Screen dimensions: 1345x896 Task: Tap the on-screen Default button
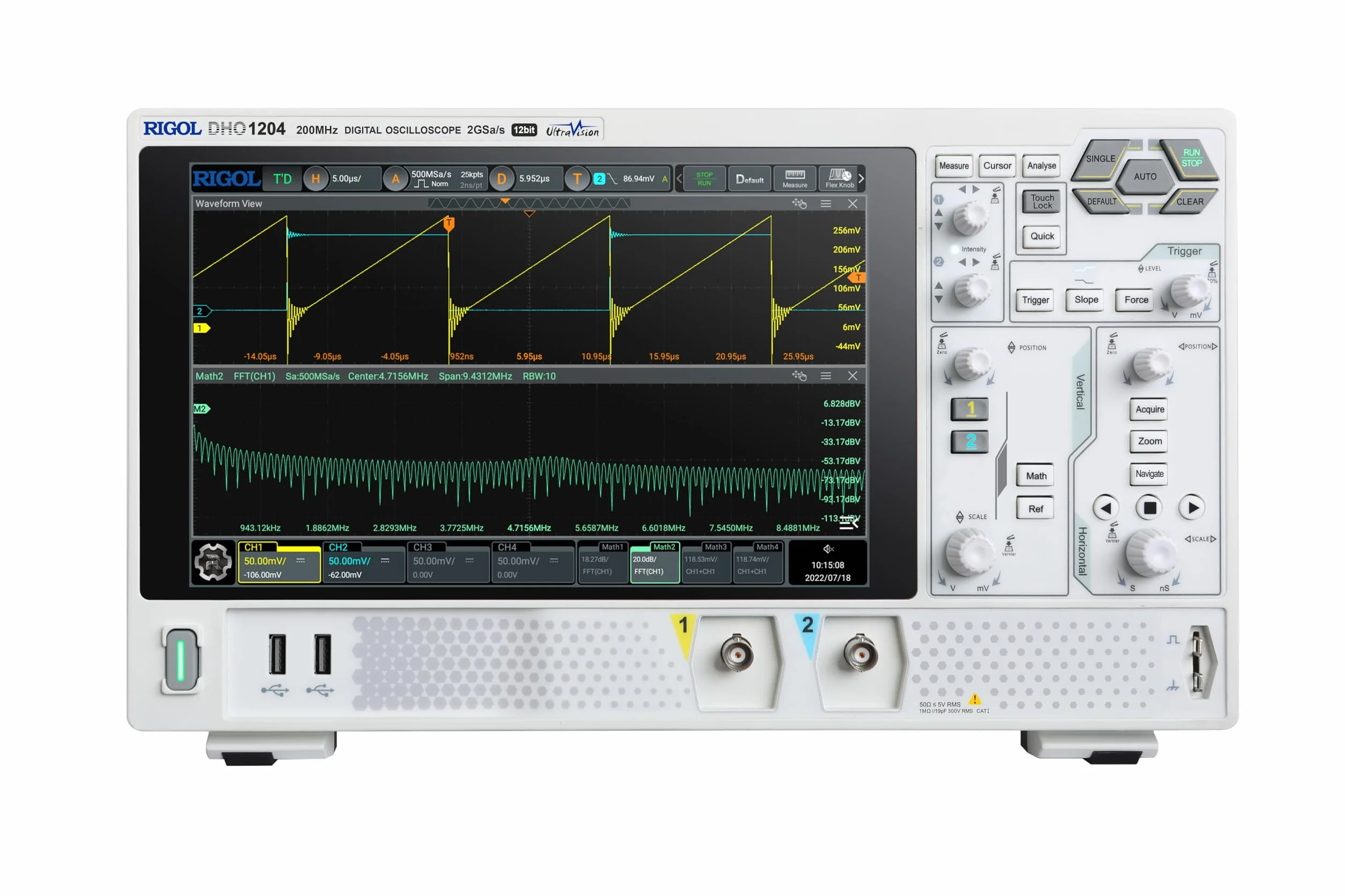pos(749,178)
